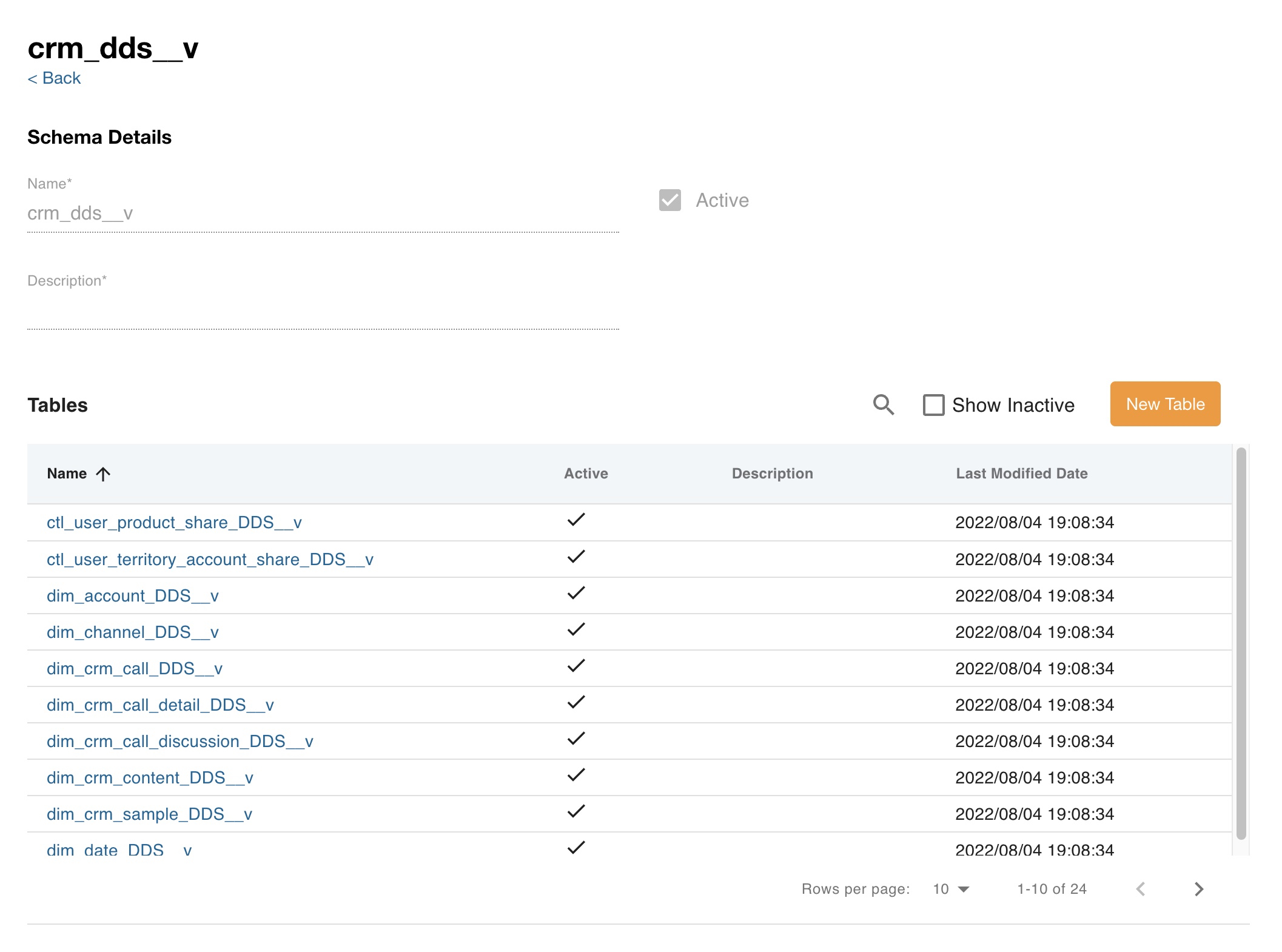The image size is (1282, 952).
Task: Open the dim_account_DDS__v table
Action: [x=132, y=595]
